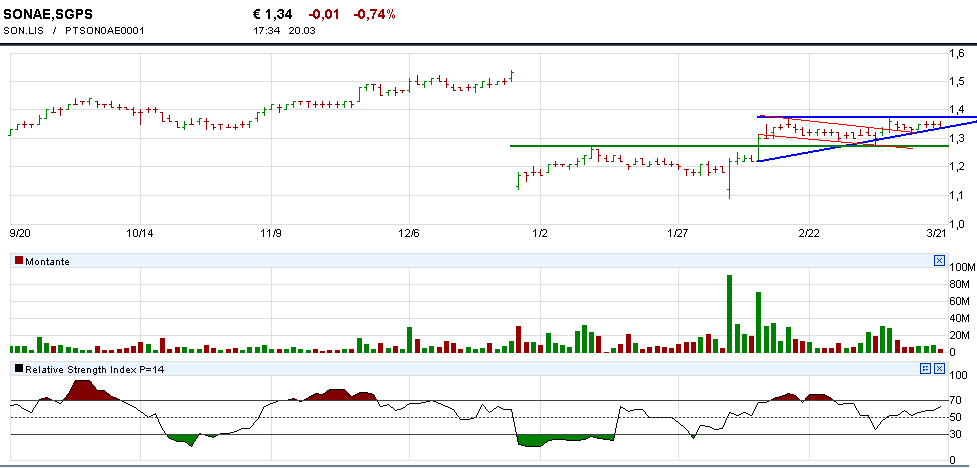Viewport: 977px width, 468px height.
Task: Click the "40M" volume axis label
Action: pyautogui.click(x=960, y=318)
